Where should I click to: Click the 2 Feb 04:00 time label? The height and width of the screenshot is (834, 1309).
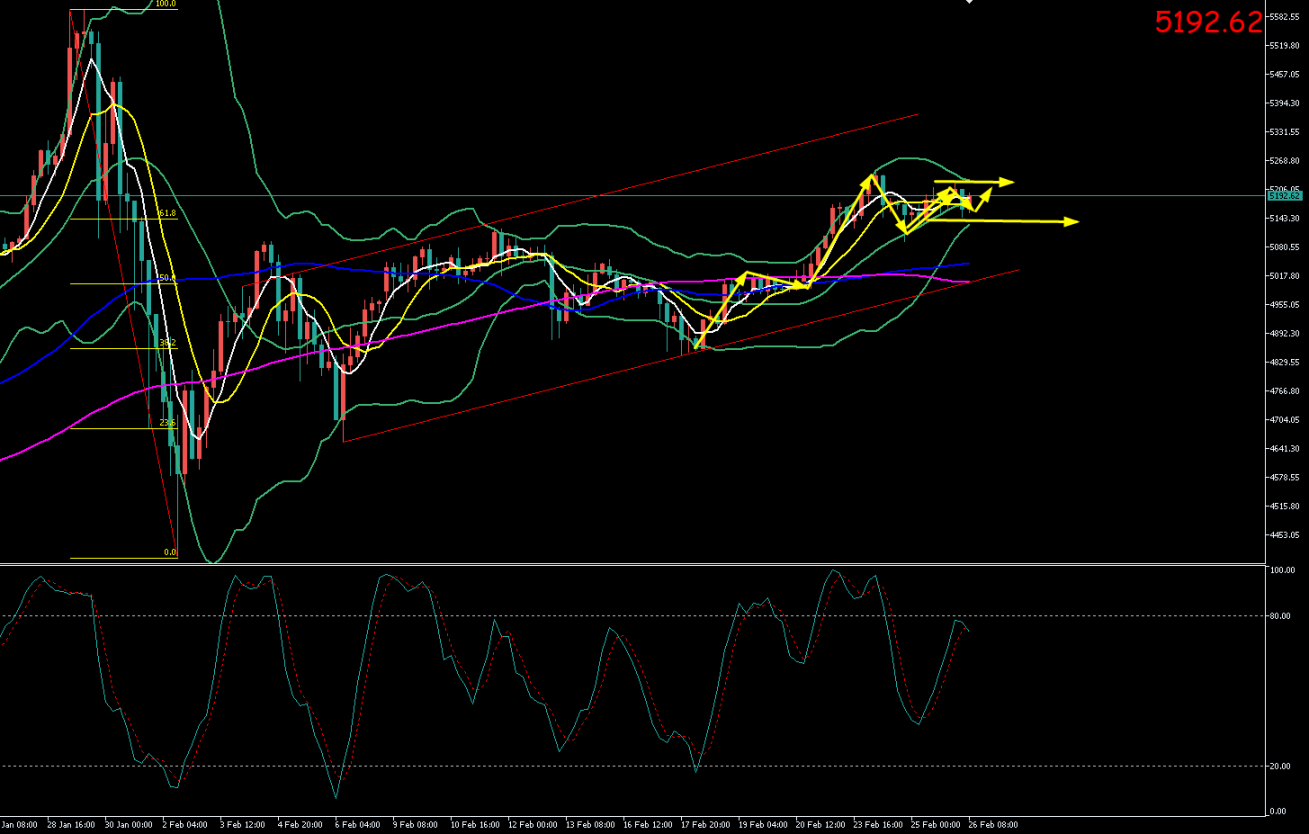[186, 825]
